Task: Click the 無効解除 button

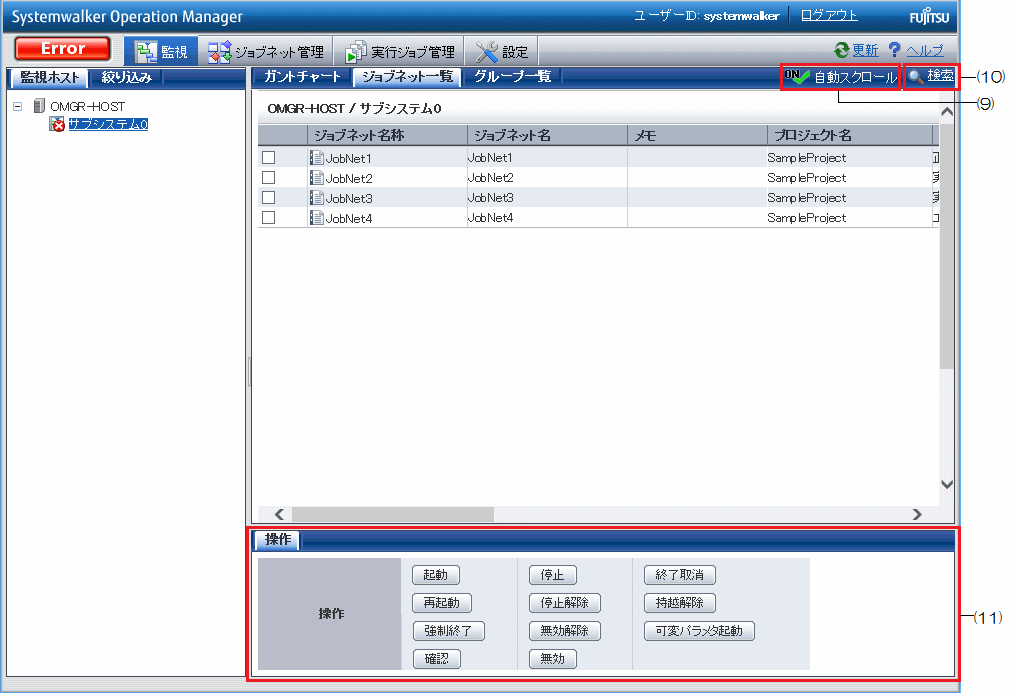Action: point(565,631)
